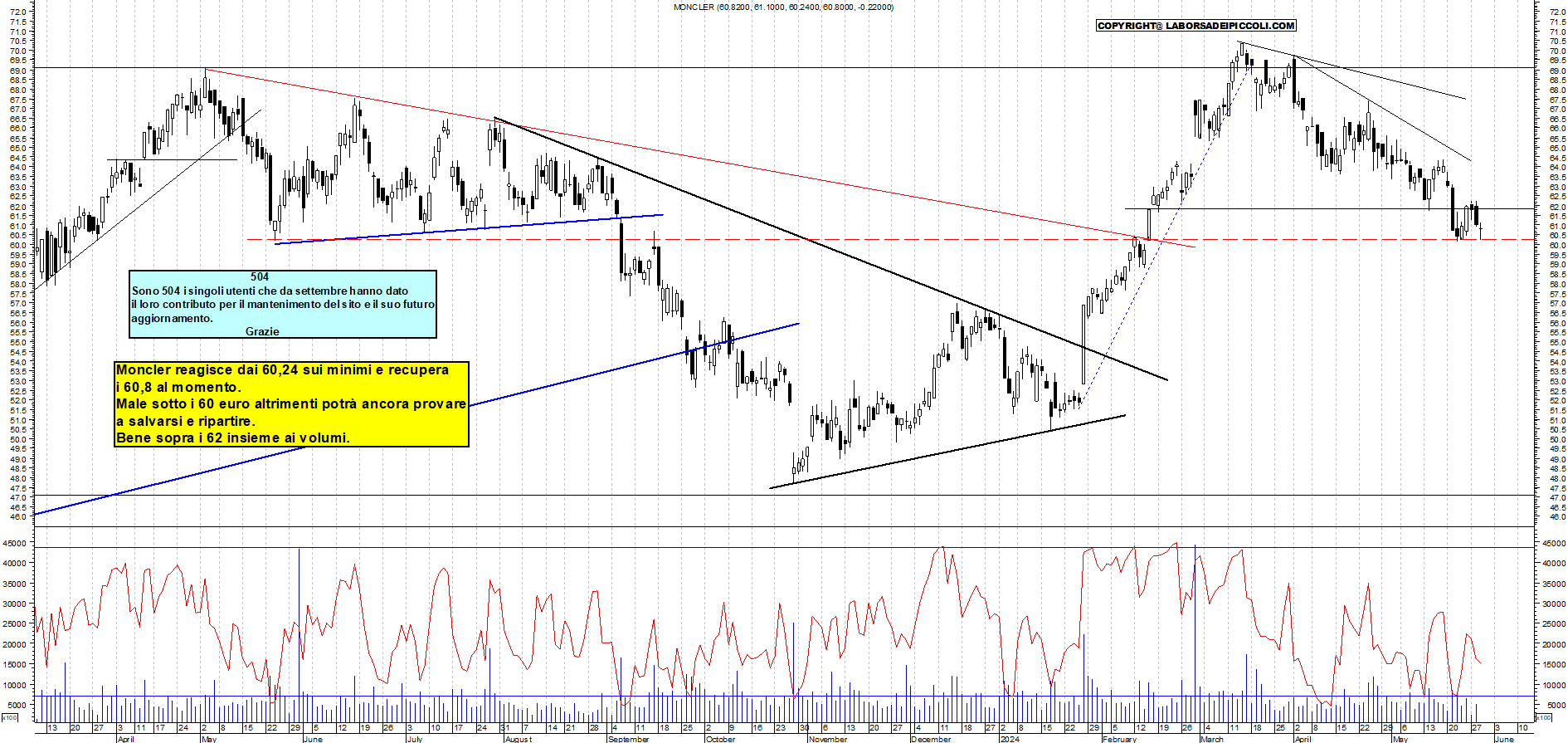Image resolution: width=1568 pixels, height=743 pixels.
Task: Click the August month label on time axis
Action: coord(519,739)
